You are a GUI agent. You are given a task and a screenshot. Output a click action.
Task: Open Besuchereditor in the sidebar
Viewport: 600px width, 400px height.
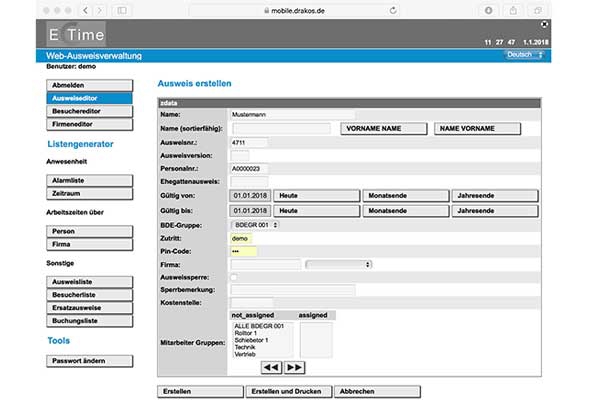(89, 111)
